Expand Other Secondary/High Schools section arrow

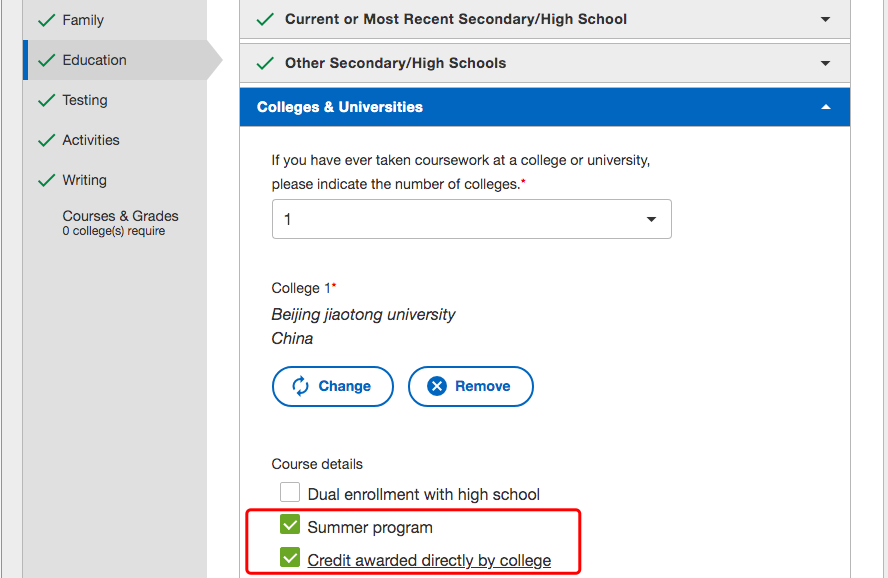(x=826, y=63)
